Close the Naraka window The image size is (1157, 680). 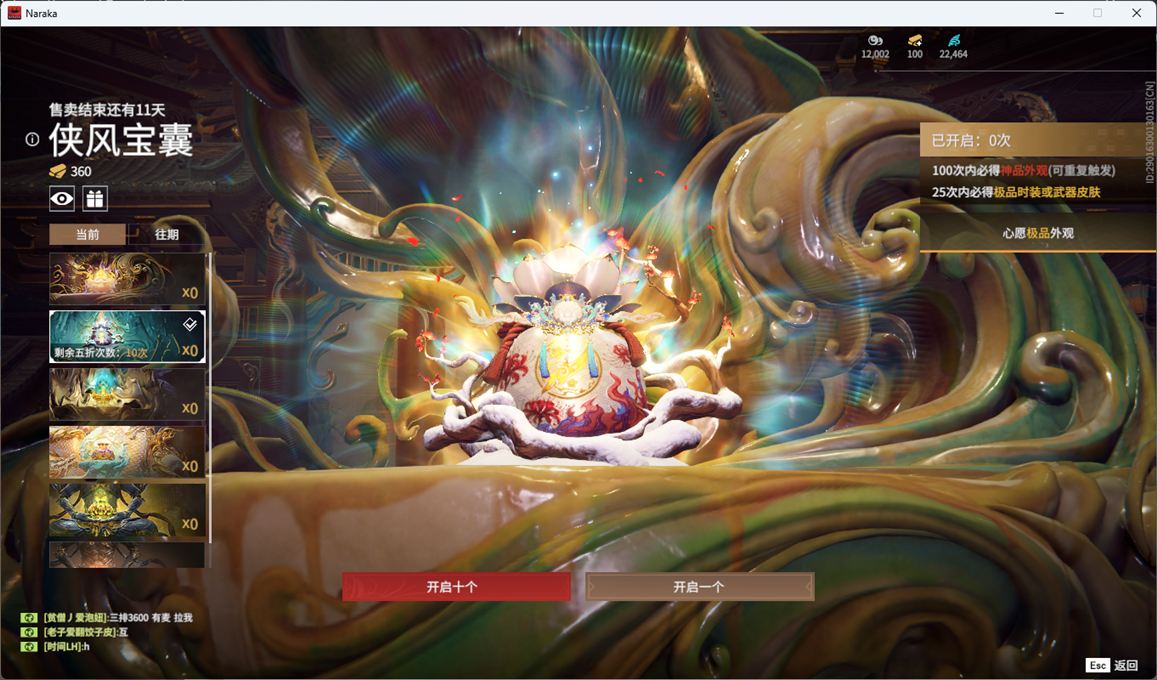pos(1136,13)
